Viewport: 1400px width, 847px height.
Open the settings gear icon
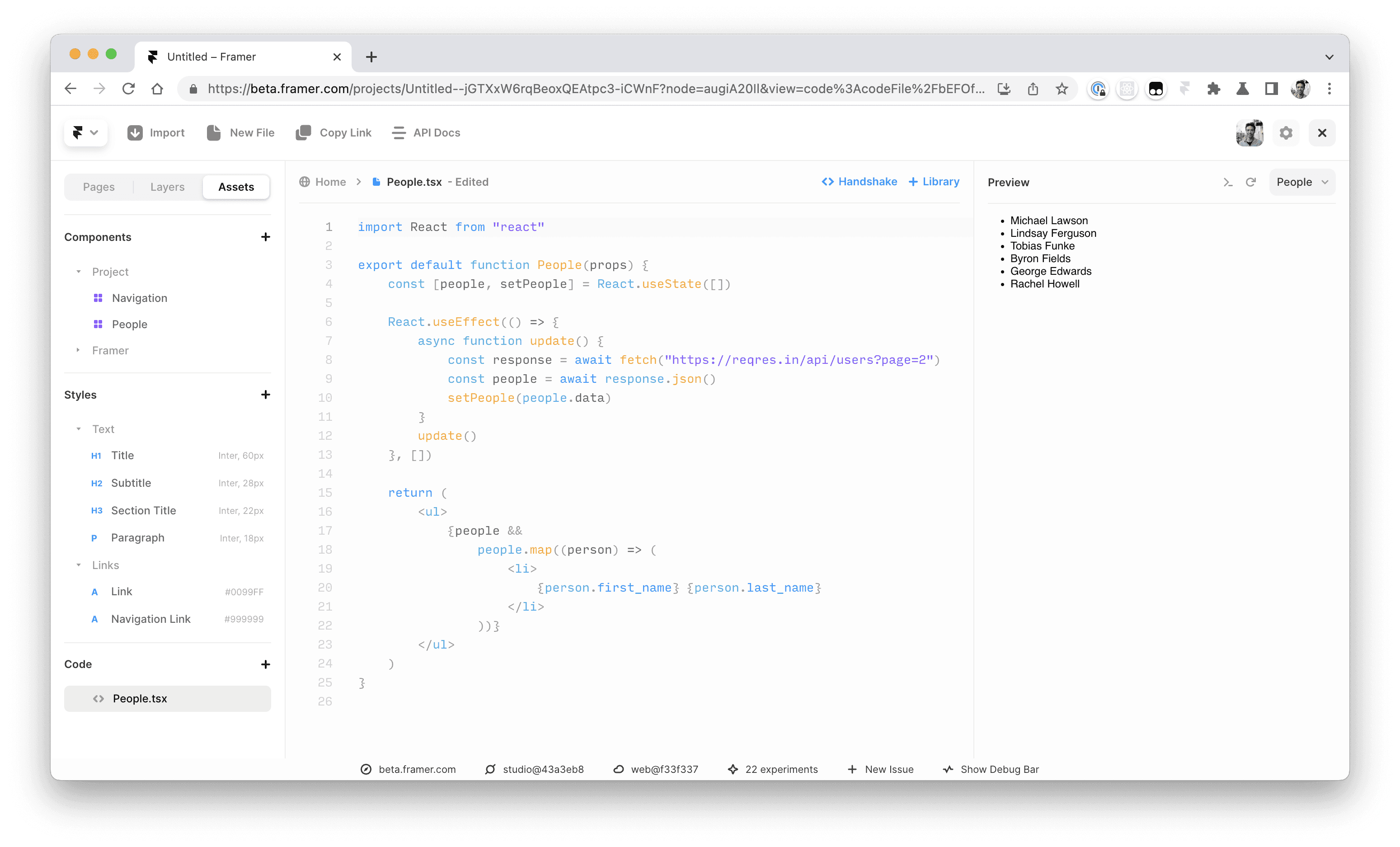[1286, 132]
